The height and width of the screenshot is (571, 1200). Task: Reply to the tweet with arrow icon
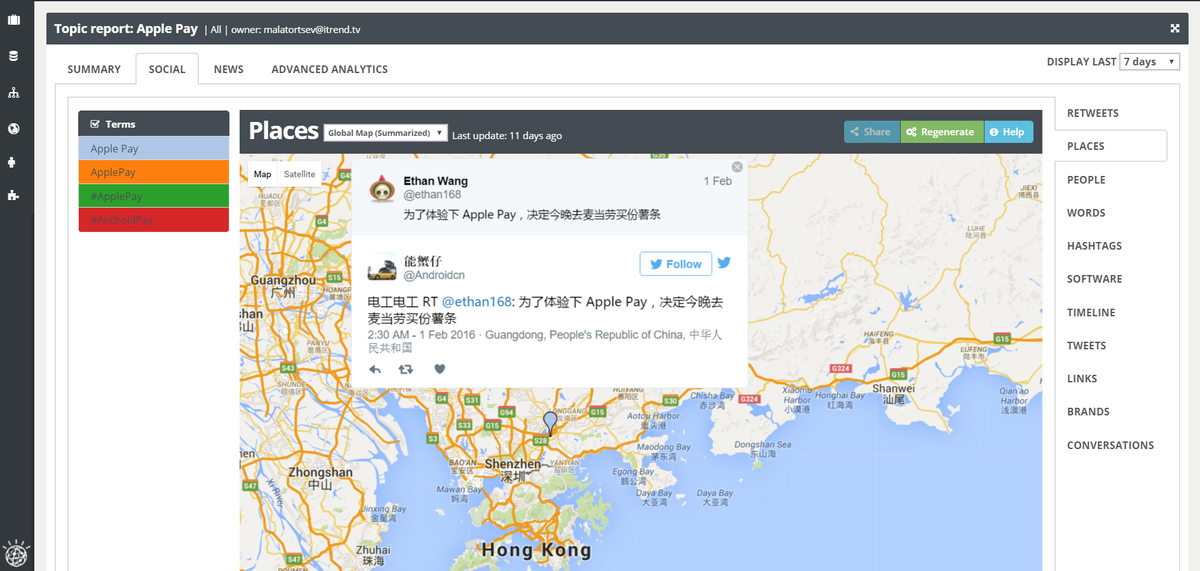tap(375, 369)
